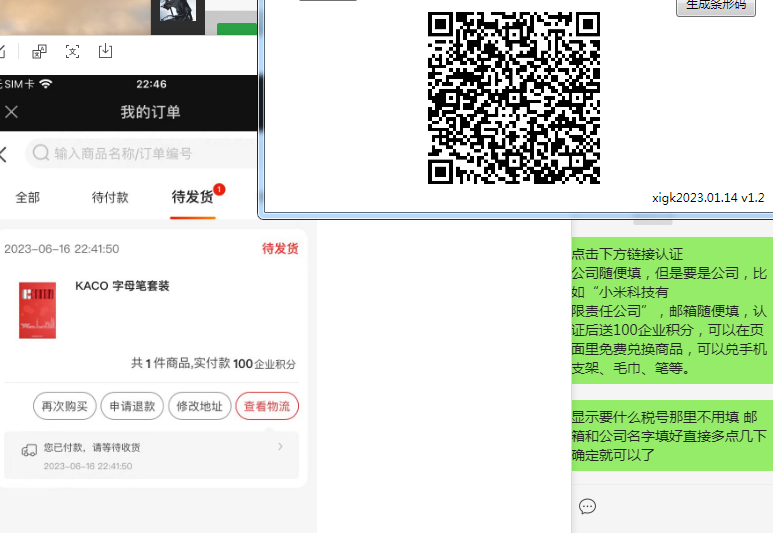Click the 点击下方链接认证 chat message
The height and width of the screenshot is (533, 773).
pyautogui.click(x=672, y=311)
